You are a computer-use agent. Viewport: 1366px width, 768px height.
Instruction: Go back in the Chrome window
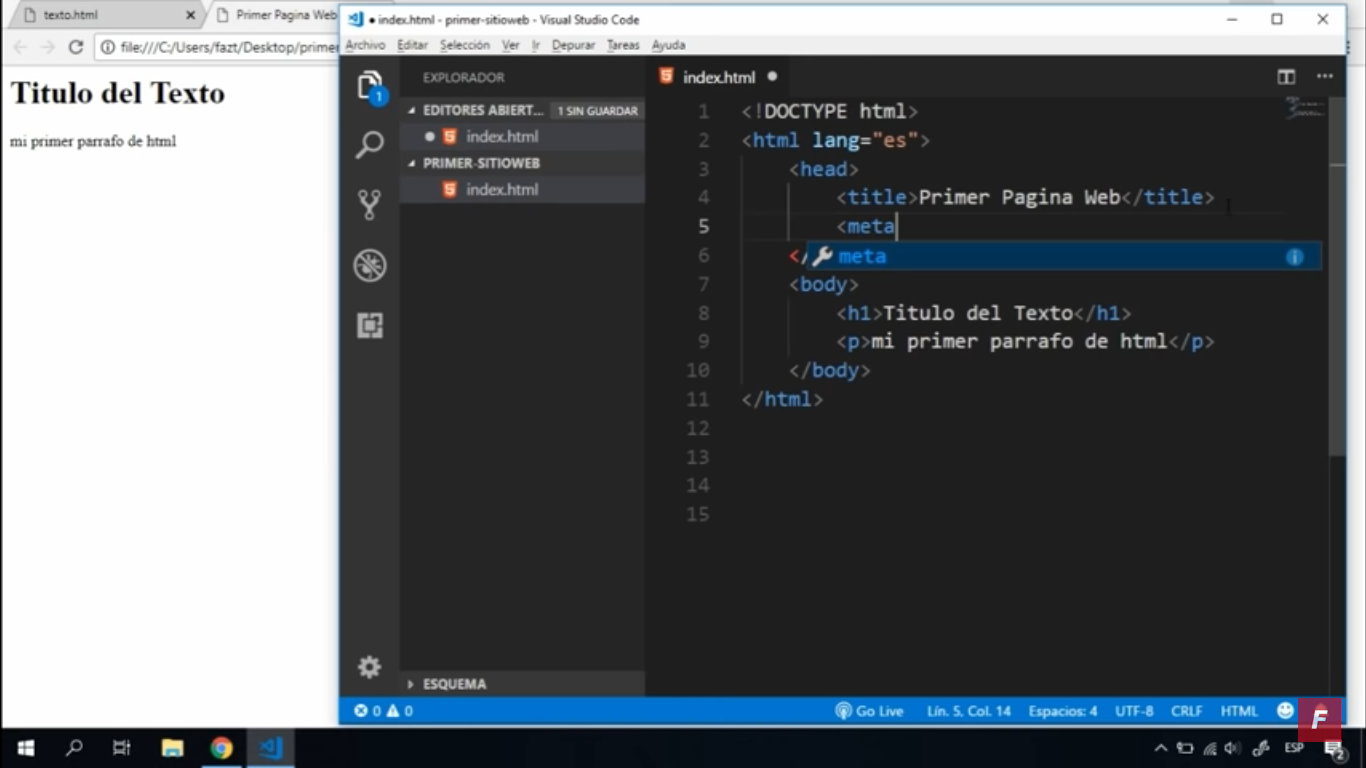[x=20, y=47]
